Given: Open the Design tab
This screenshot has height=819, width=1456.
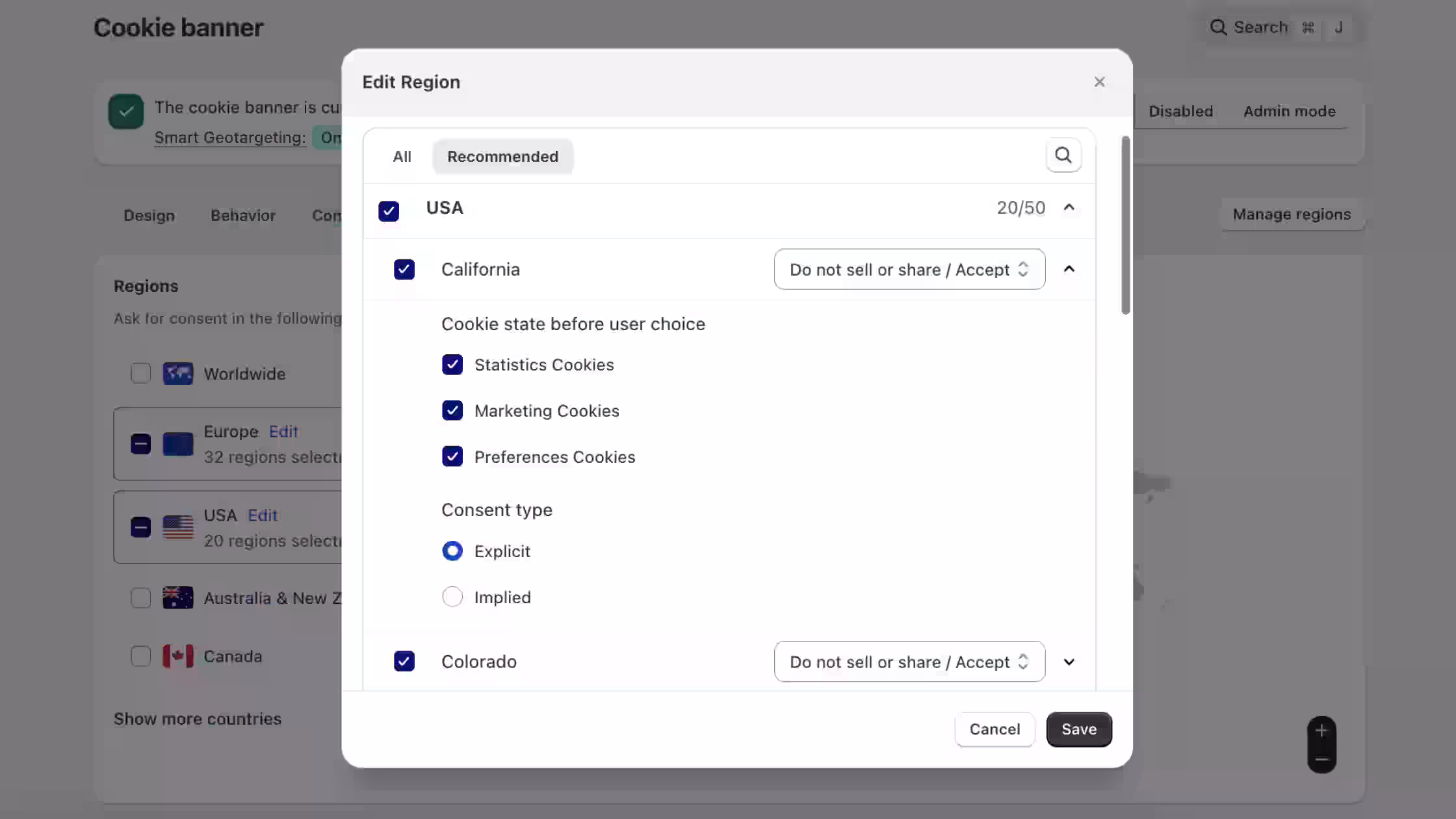Looking at the screenshot, I should pyautogui.click(x=149, y=216).
